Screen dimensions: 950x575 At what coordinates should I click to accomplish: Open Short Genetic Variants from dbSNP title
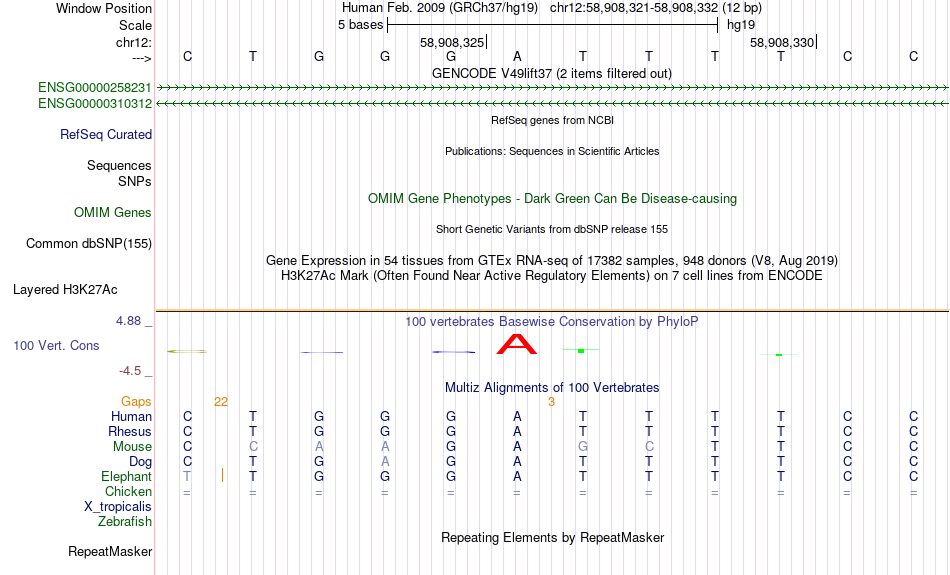tap(552, 229)
